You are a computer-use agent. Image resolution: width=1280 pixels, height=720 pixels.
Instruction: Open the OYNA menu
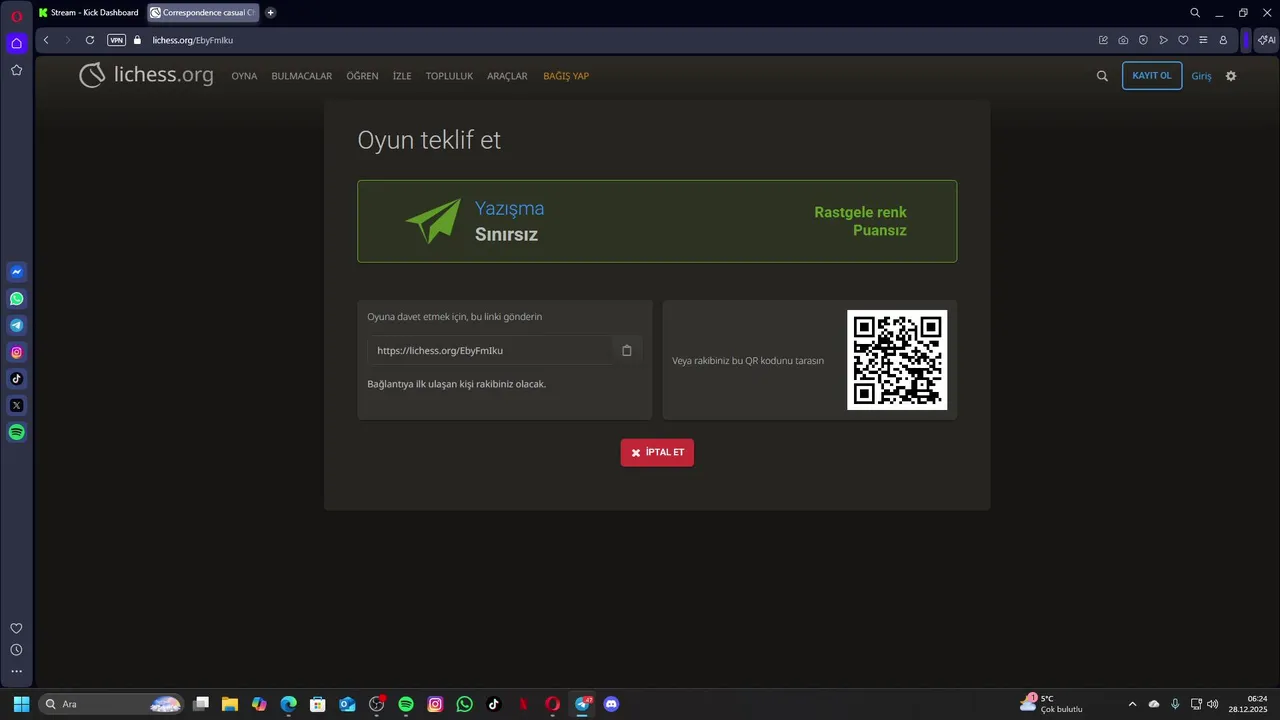point(244,76)
